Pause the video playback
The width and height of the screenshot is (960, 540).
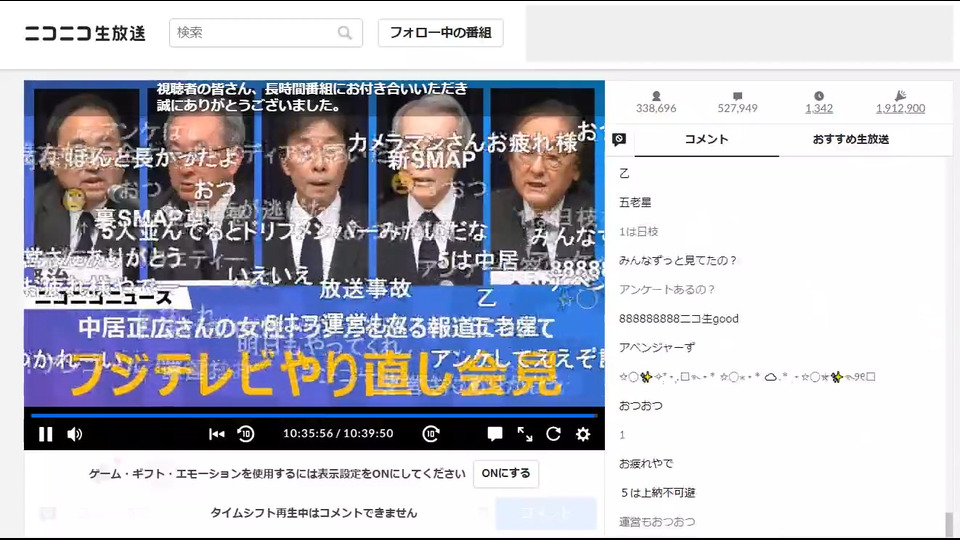point(45,434)
